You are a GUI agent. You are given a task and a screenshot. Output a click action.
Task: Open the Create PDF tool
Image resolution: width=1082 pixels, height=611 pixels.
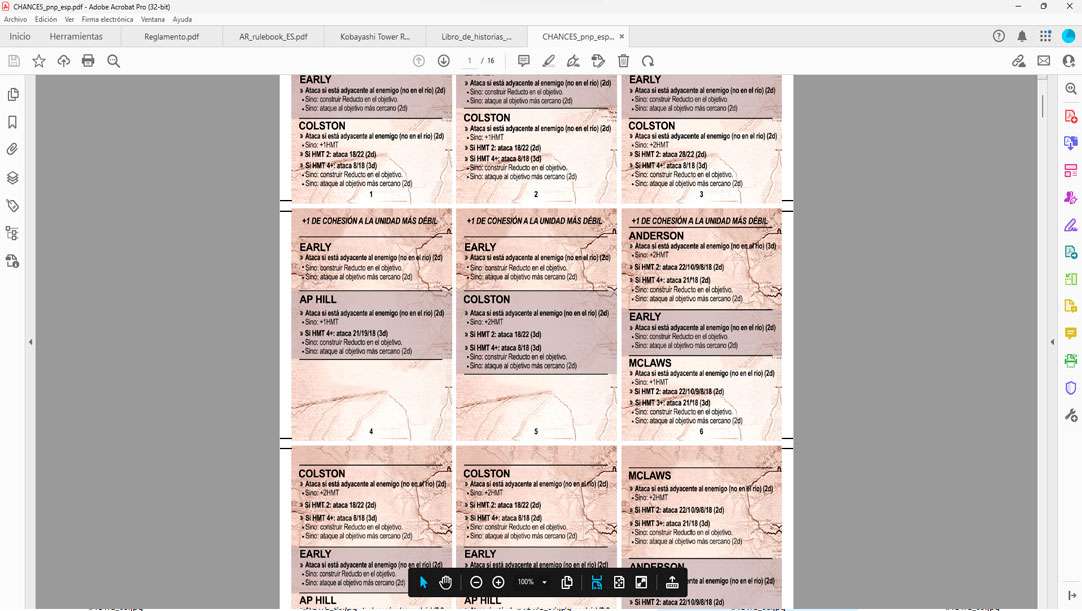click(x=1070, y=116)
